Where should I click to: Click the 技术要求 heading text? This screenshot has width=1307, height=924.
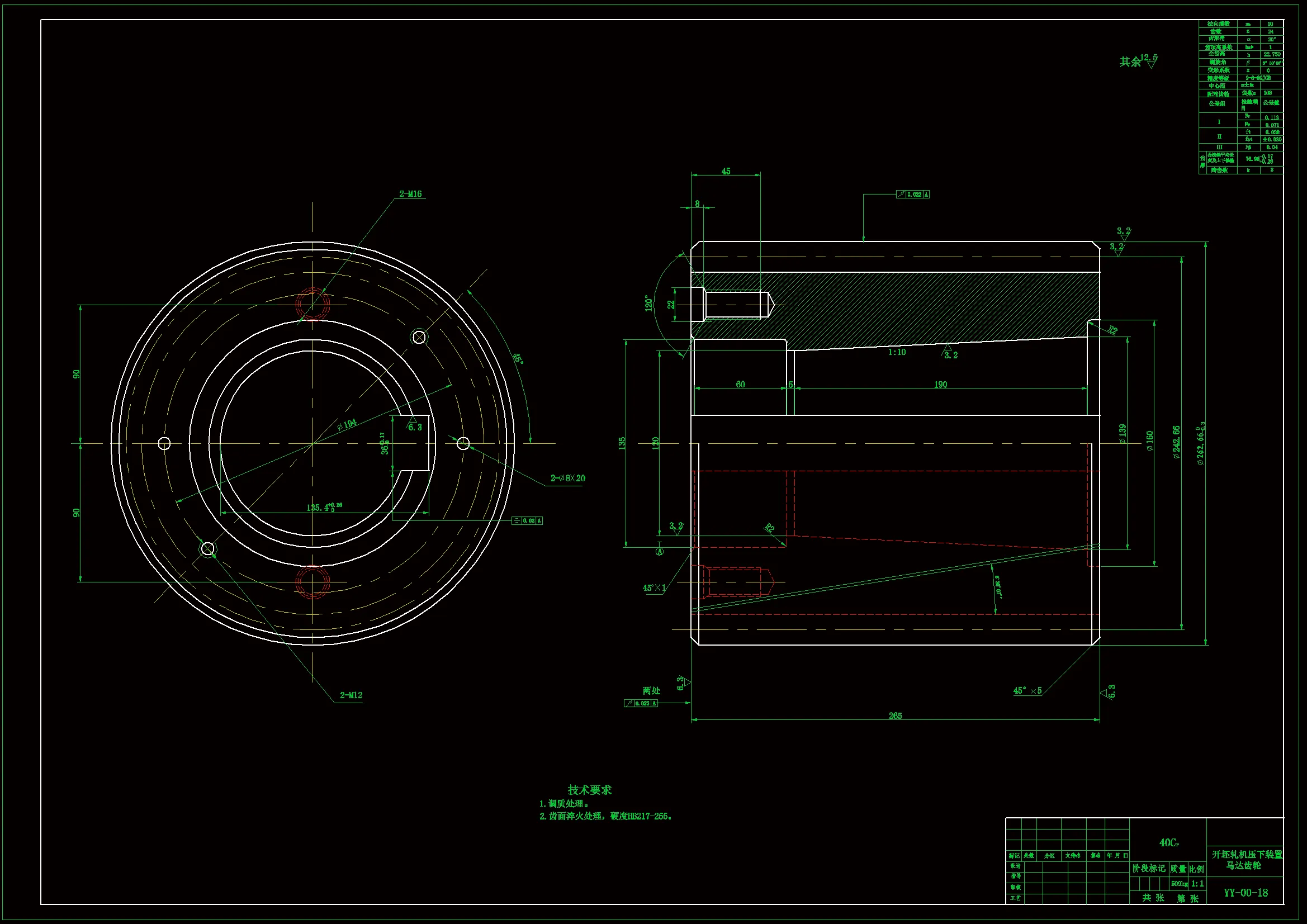(589, 790)
